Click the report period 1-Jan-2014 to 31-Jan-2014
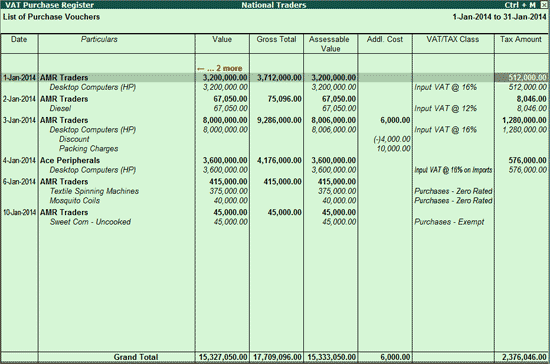 (x=499, y=17)
